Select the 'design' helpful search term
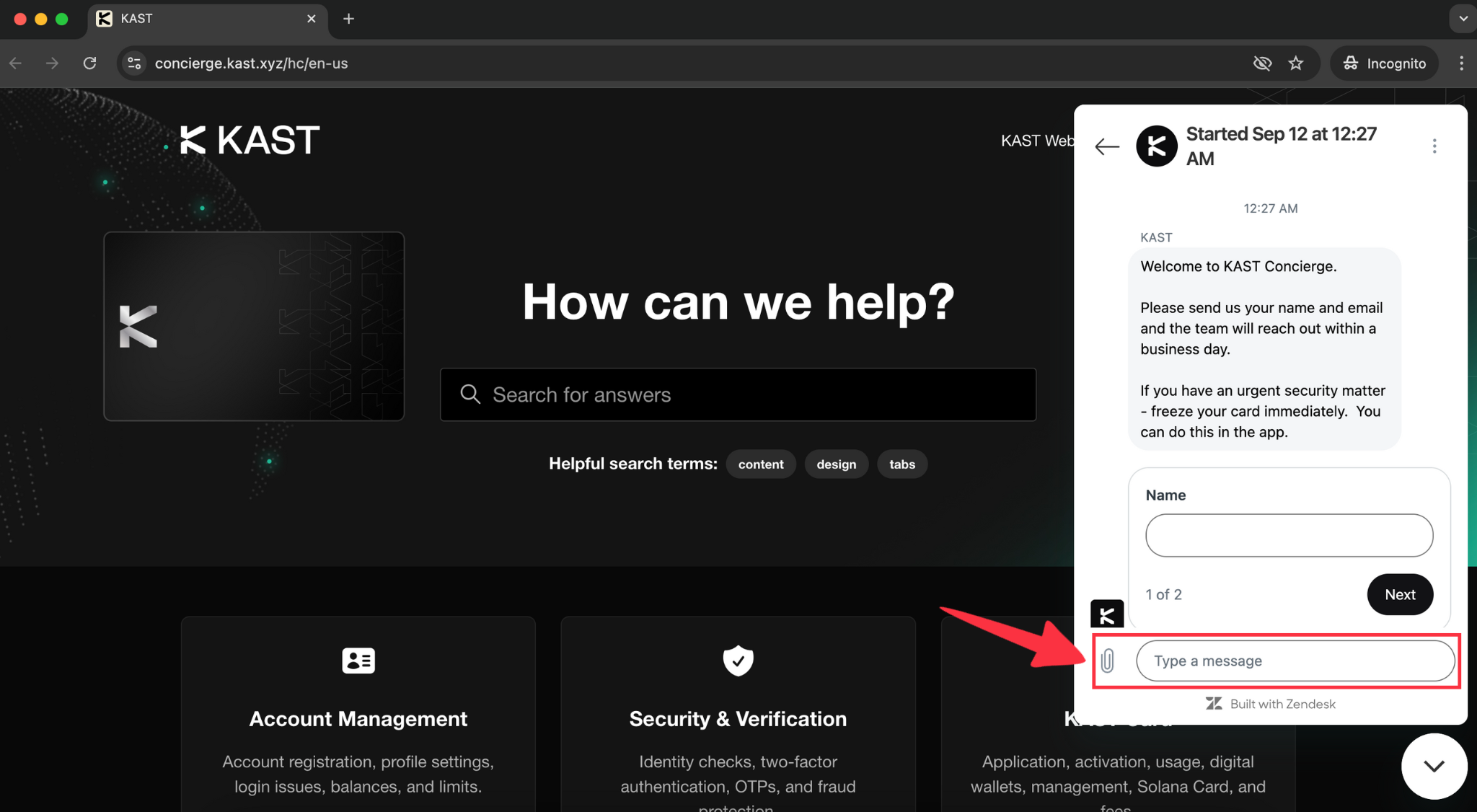 tap(836, 464)
